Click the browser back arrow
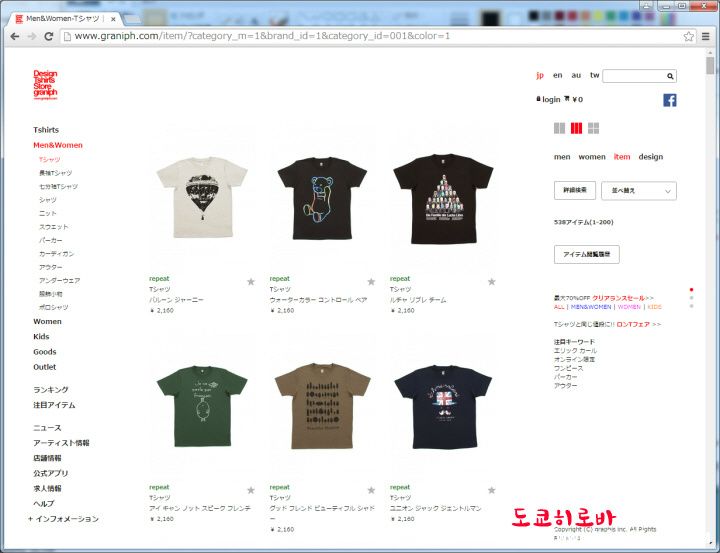 (x=15, y=36)
